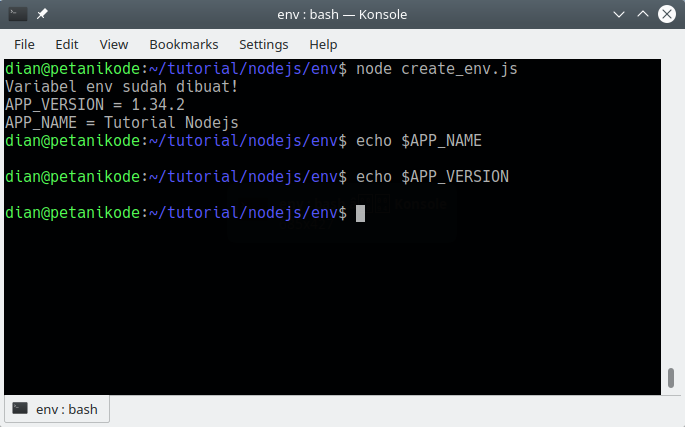
Task: Select the "env : bash" tab label
Action: (x=66, y=409)
